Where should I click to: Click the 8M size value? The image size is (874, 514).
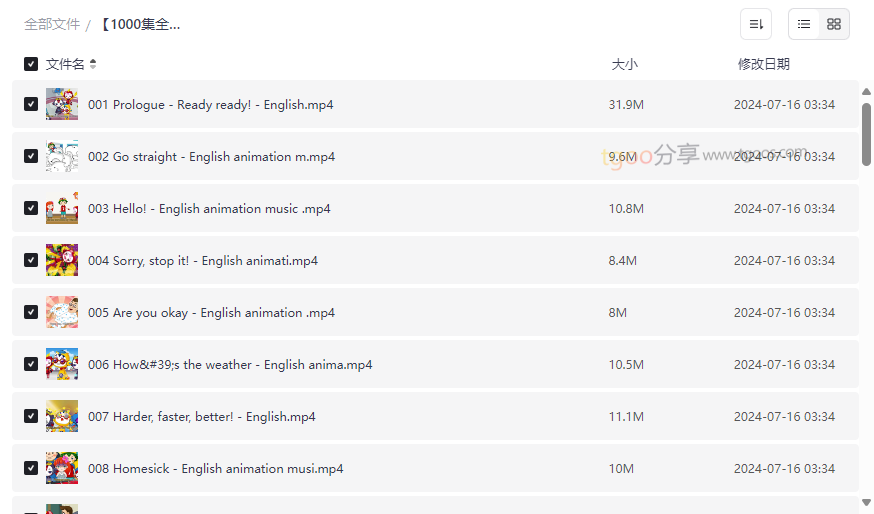click(618, 313)
